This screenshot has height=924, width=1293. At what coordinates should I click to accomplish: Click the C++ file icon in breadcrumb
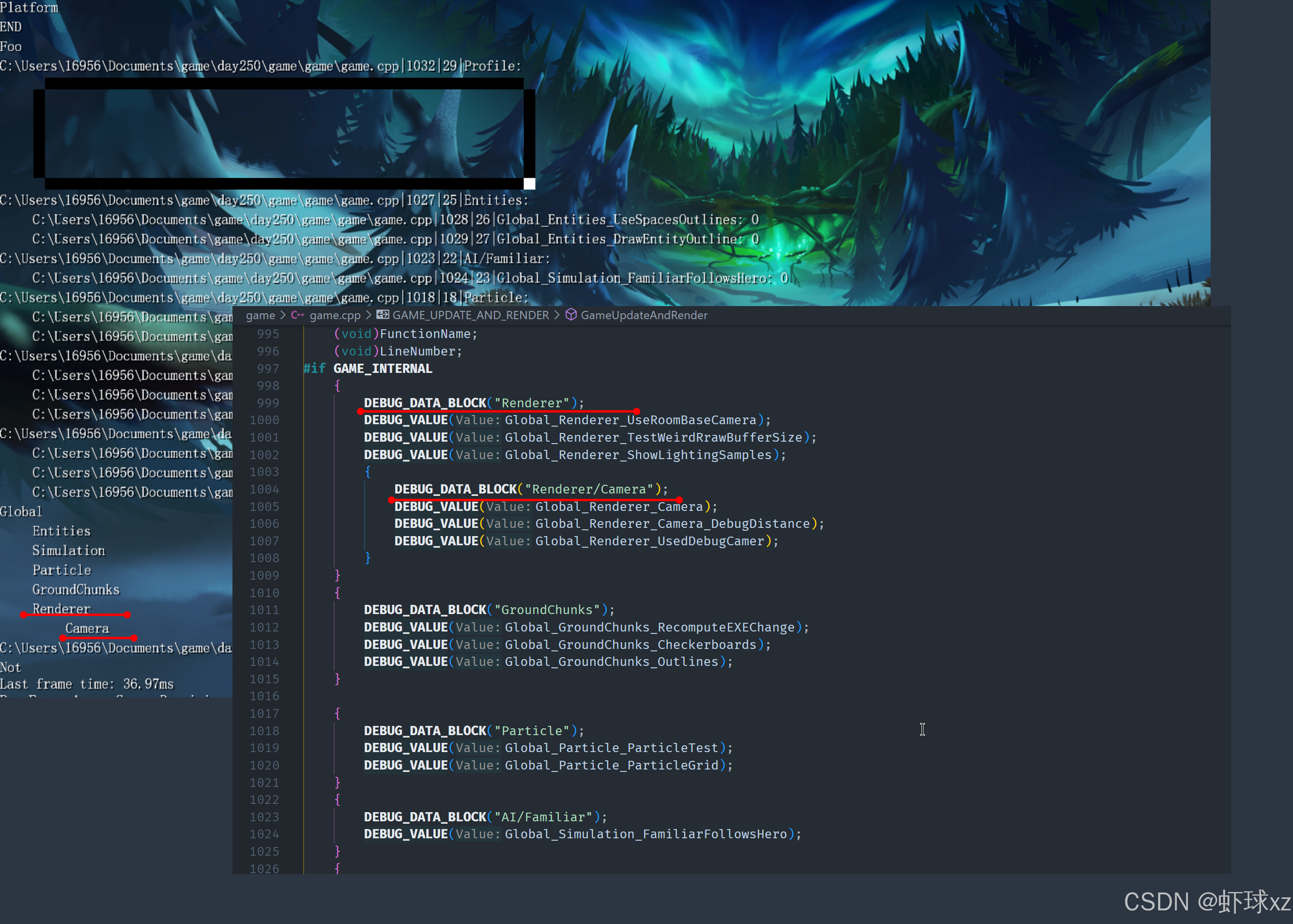pos(297,315)
